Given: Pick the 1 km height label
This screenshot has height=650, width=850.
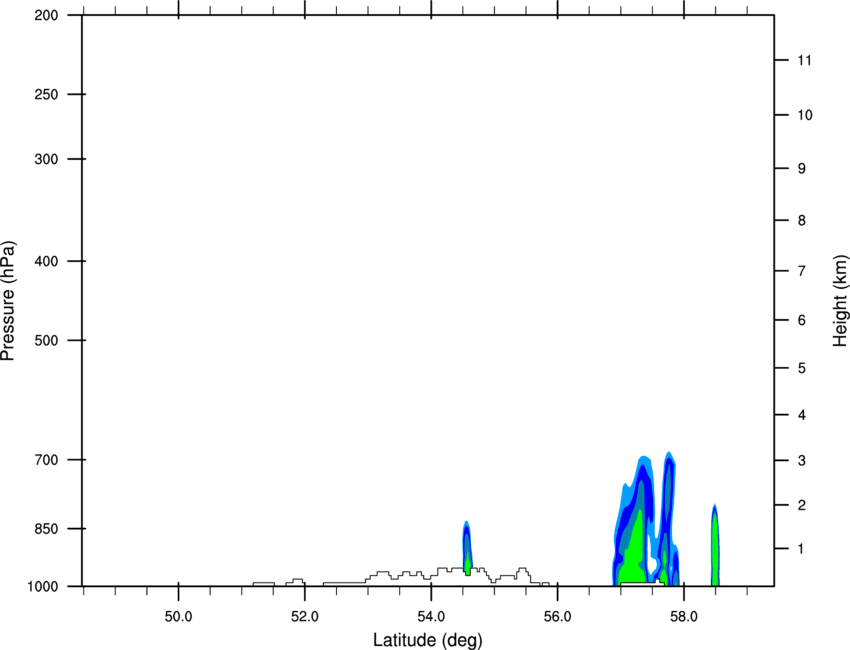Looking at the screenshot, I should pos(801,549).
